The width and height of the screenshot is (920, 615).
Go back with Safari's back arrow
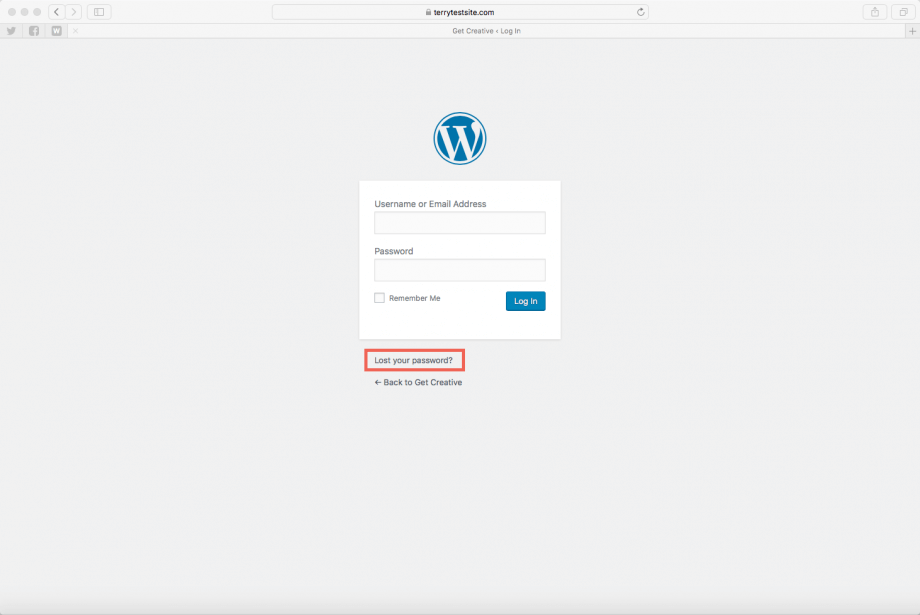click(56, 12)
